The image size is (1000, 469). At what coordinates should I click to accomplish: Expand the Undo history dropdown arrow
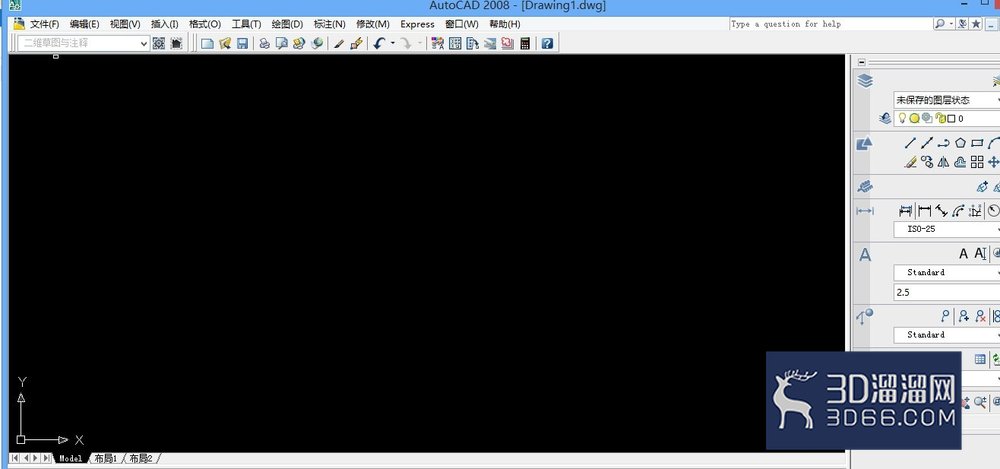coord(392,43)
